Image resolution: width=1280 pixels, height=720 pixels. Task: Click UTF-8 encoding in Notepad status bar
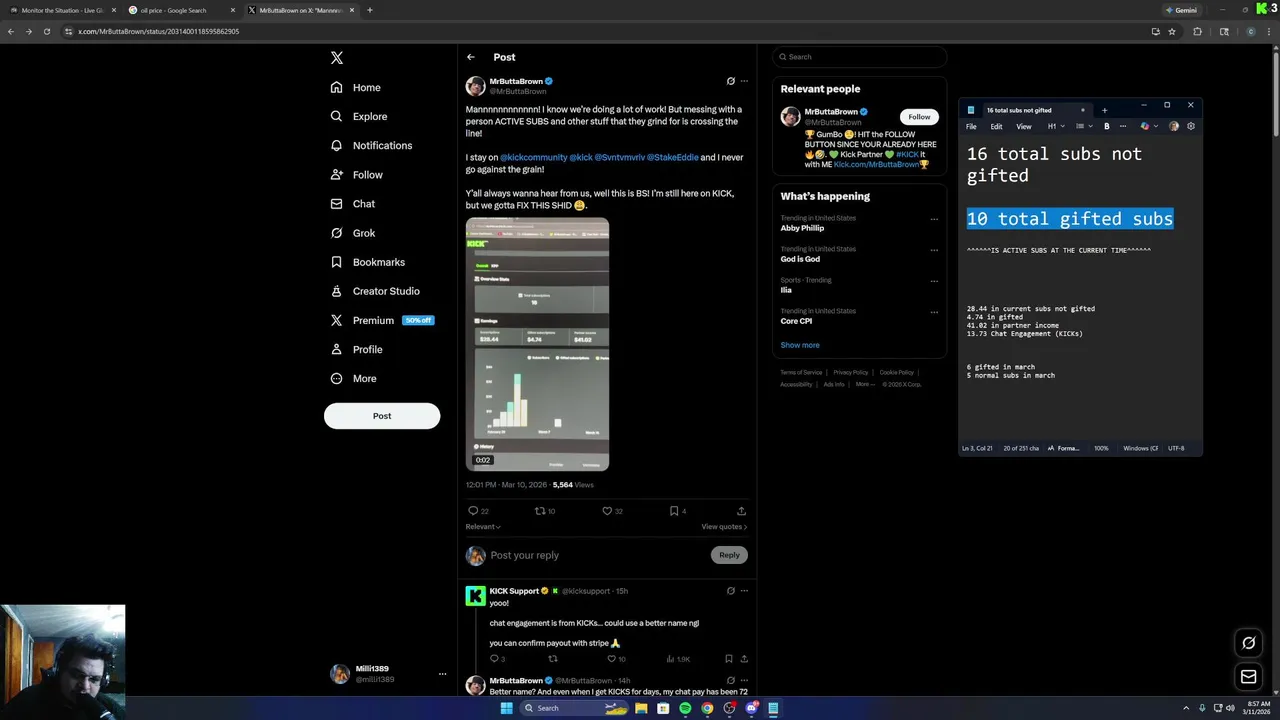[1176, 448]
